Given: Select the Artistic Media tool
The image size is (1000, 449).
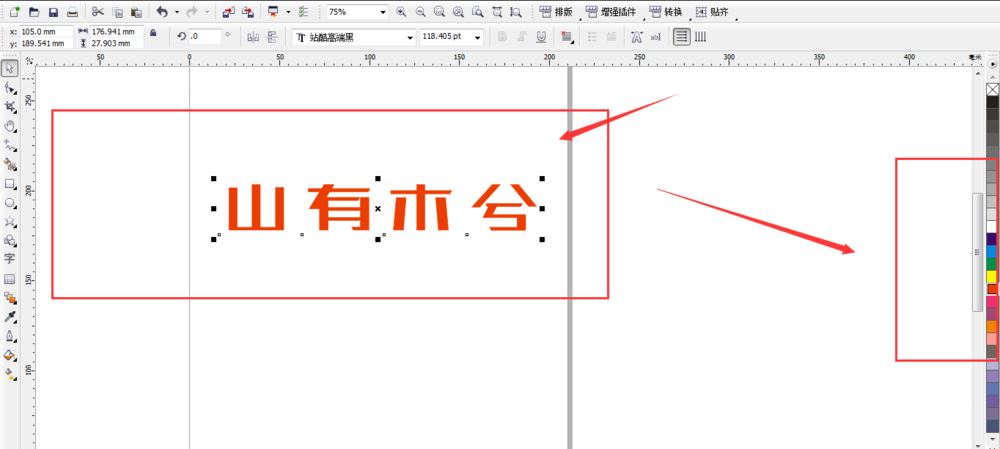Looking at the screenshot, I should point(10,165).
